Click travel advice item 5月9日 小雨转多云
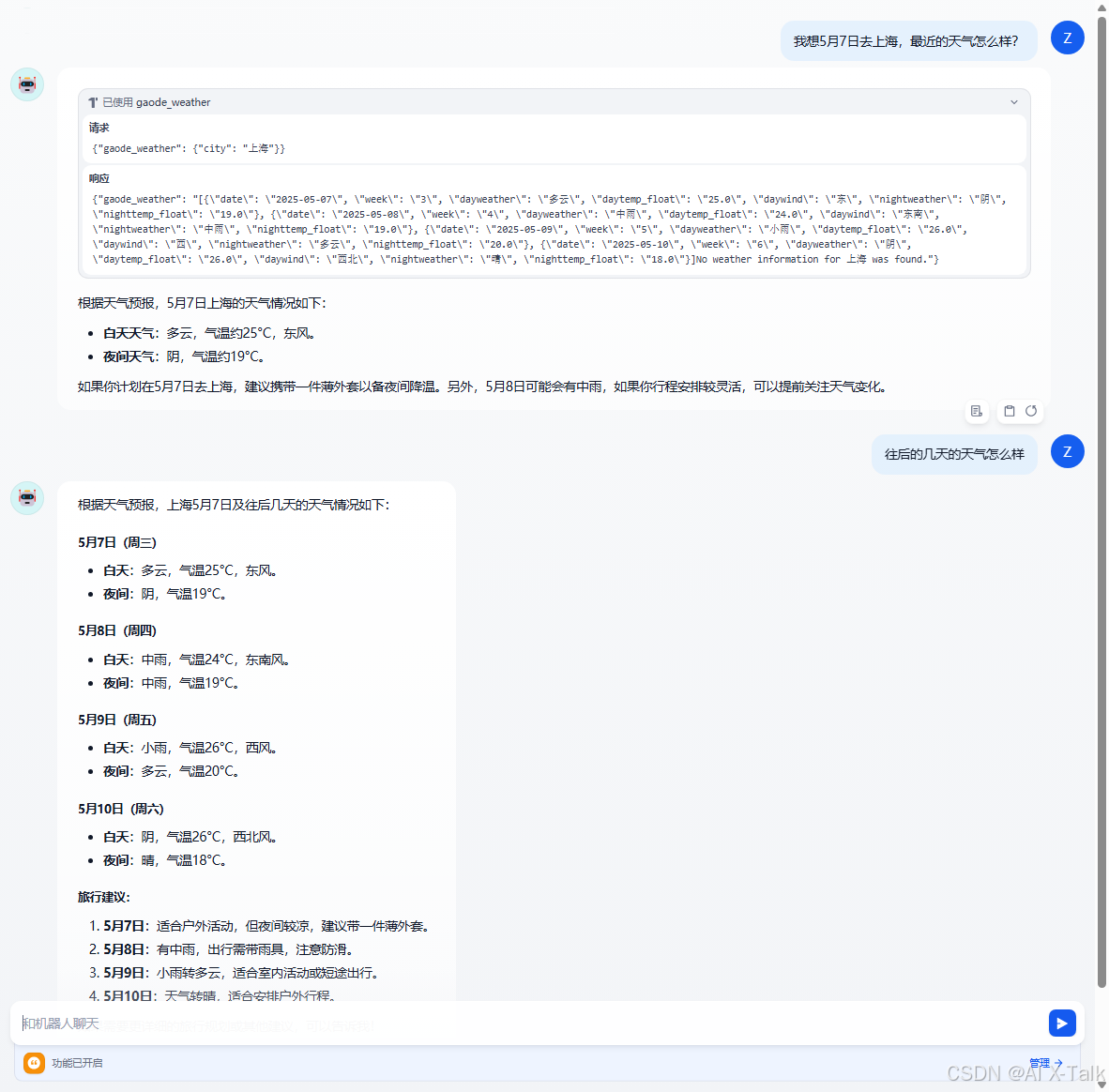Viewport: 1109px width, 1092px height. tap(241, 973)
